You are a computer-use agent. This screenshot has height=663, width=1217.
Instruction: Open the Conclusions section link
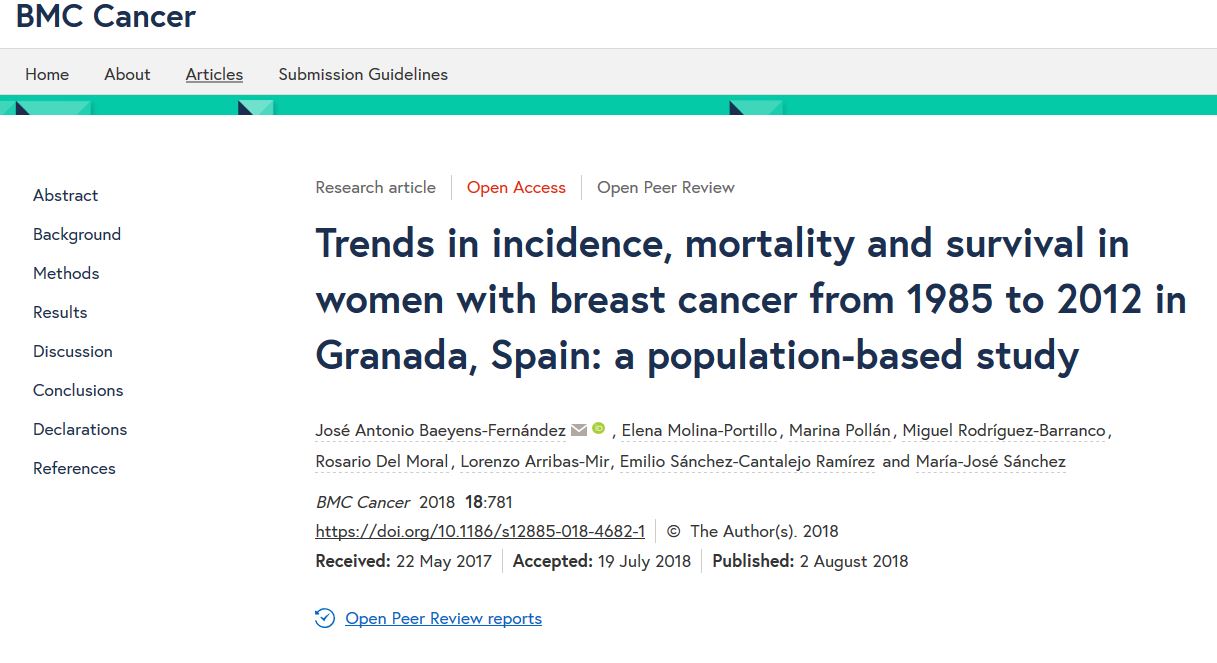pyautogui.click(x=78, y=390)
